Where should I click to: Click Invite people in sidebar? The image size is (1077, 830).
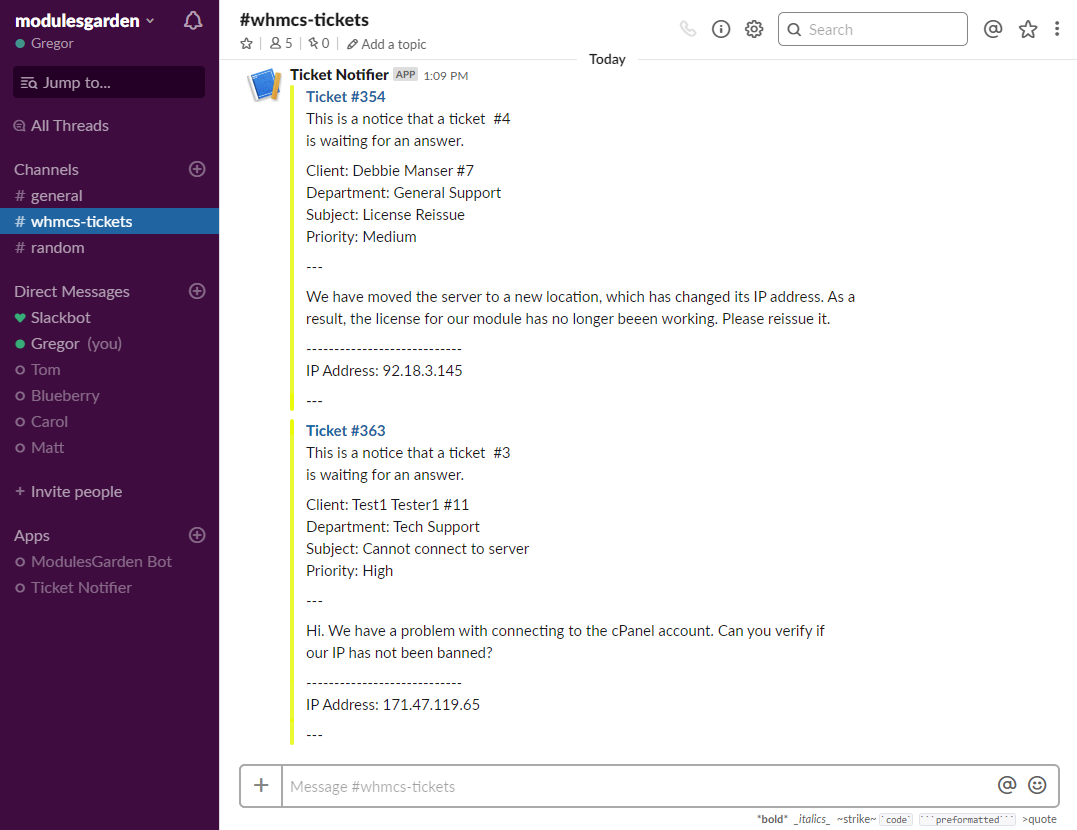76,492
